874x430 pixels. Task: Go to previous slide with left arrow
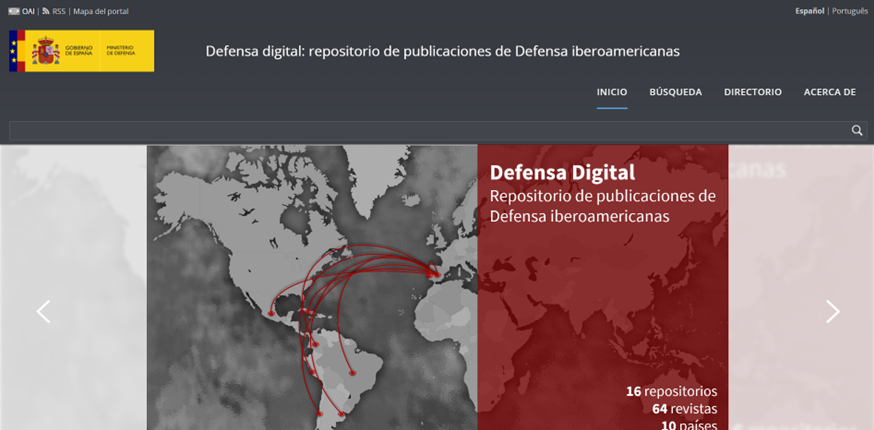click(43, 311)
